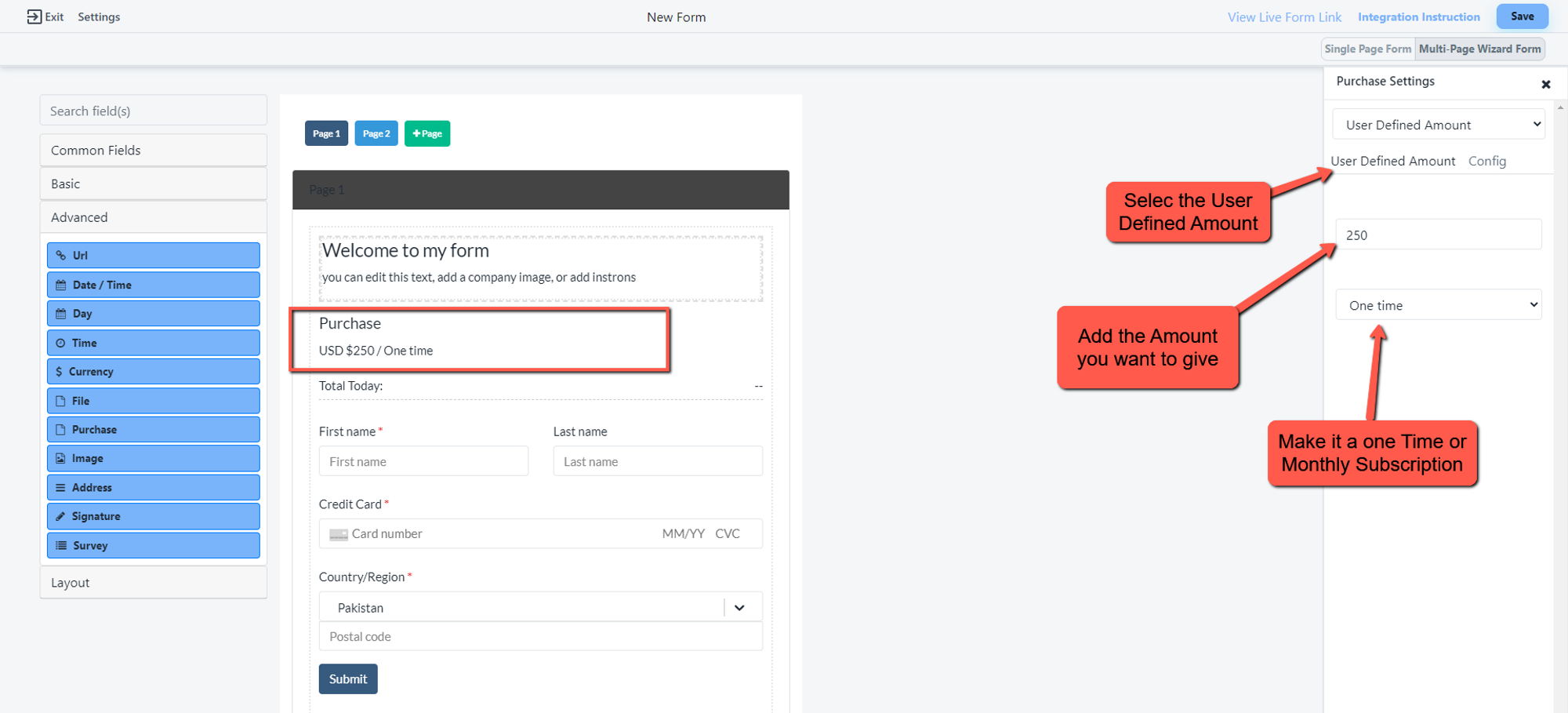Switch to Multi-Page Wizard Form mode

tap(1479, 49)
